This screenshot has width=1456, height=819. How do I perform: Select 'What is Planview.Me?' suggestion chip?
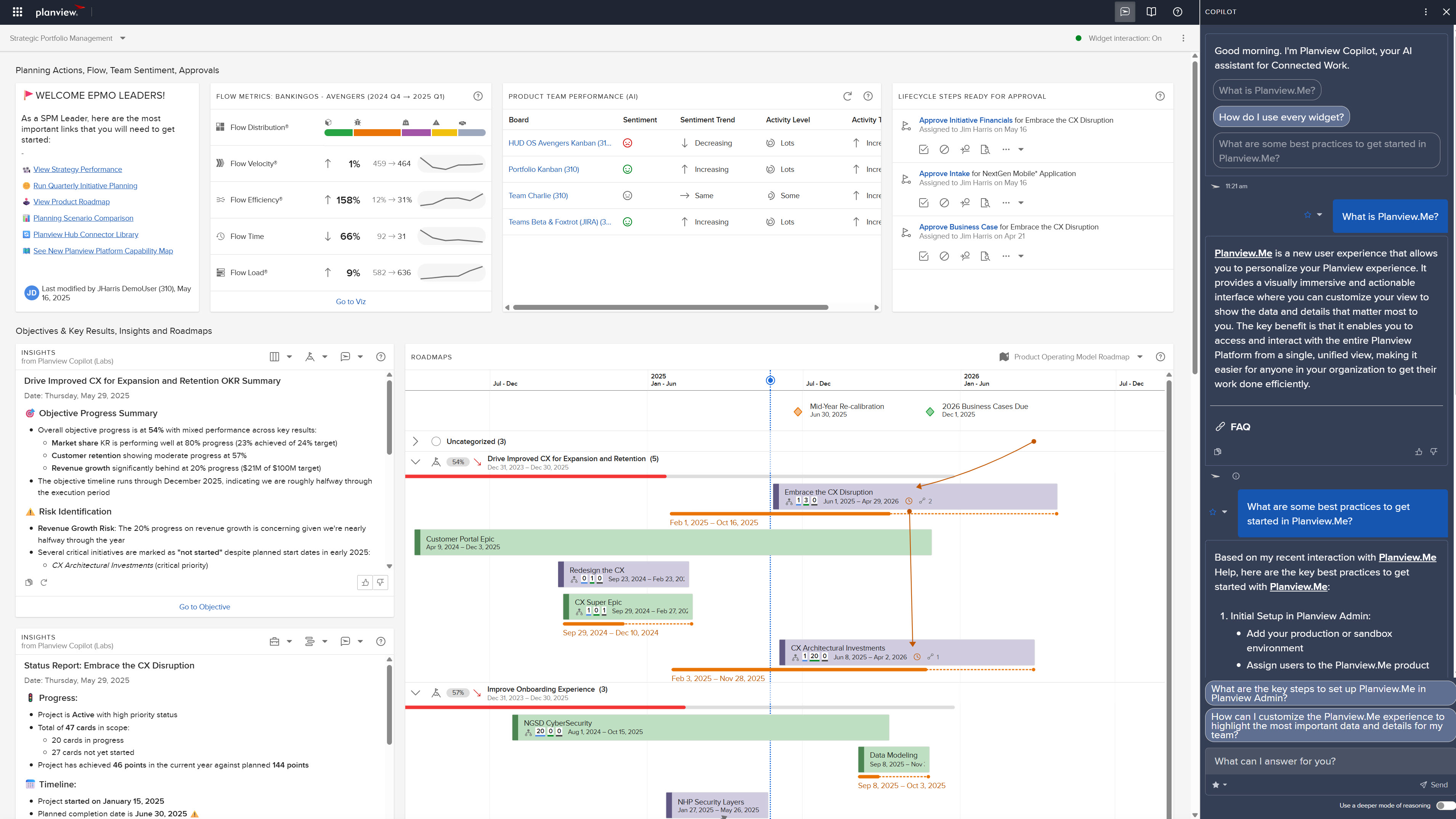(1267, 90)
